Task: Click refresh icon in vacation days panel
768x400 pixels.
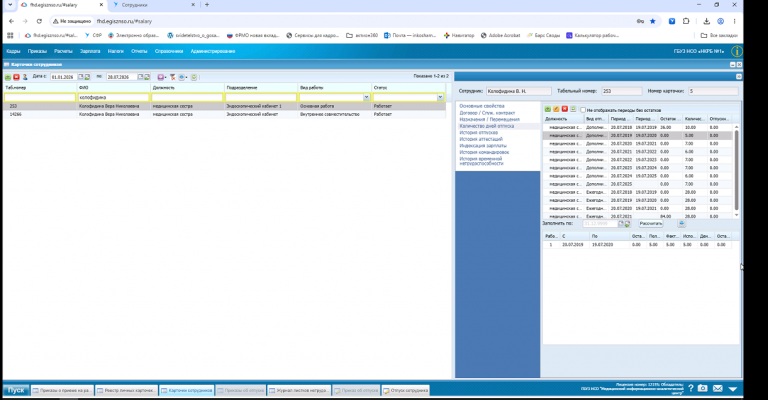Action: (x=573, y=110)
